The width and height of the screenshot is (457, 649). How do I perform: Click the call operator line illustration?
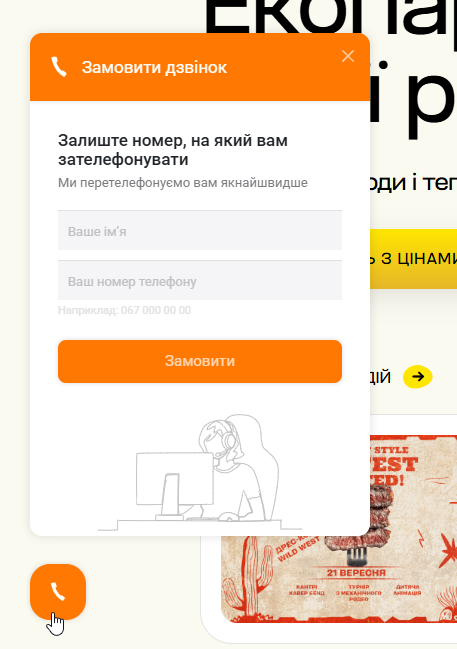(x=200, y=472)
